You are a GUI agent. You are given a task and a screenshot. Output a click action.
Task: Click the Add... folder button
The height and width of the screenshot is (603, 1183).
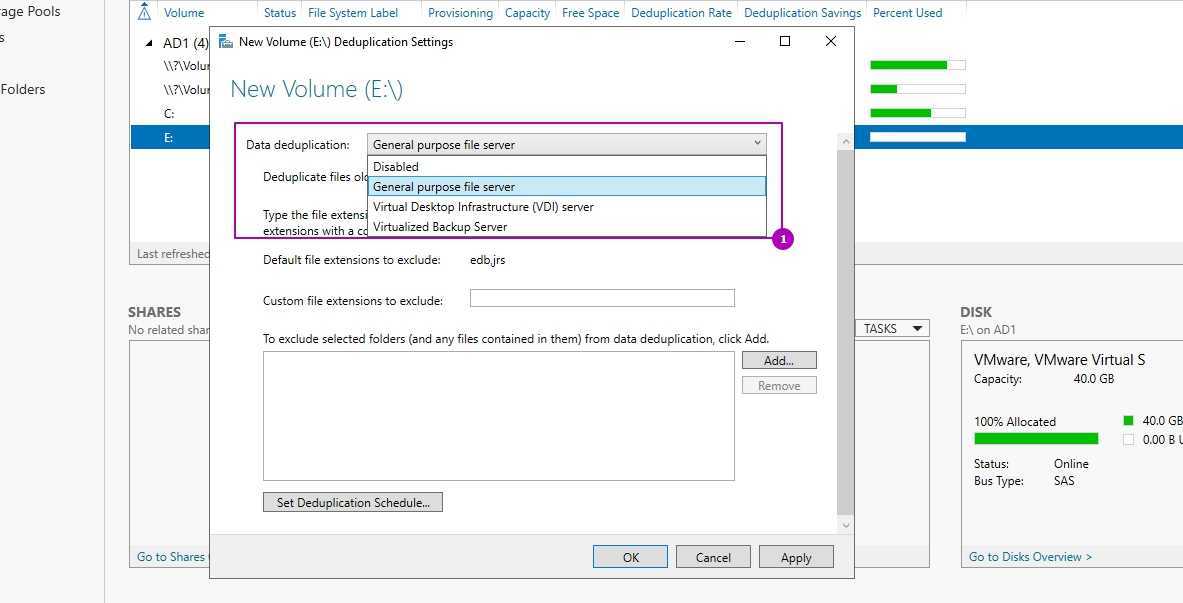point(778,360)
